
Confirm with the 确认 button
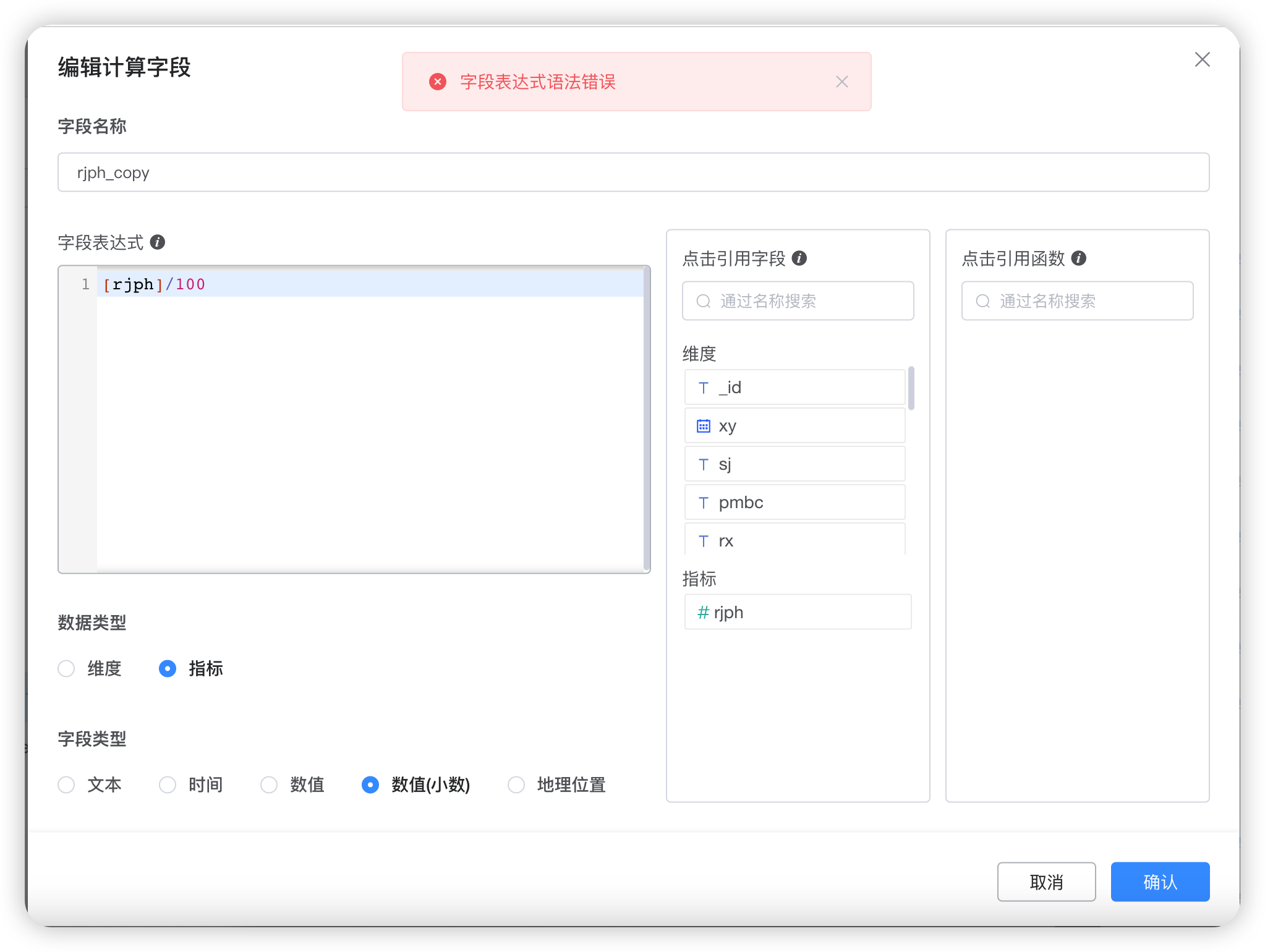(x=1160, y=882)
